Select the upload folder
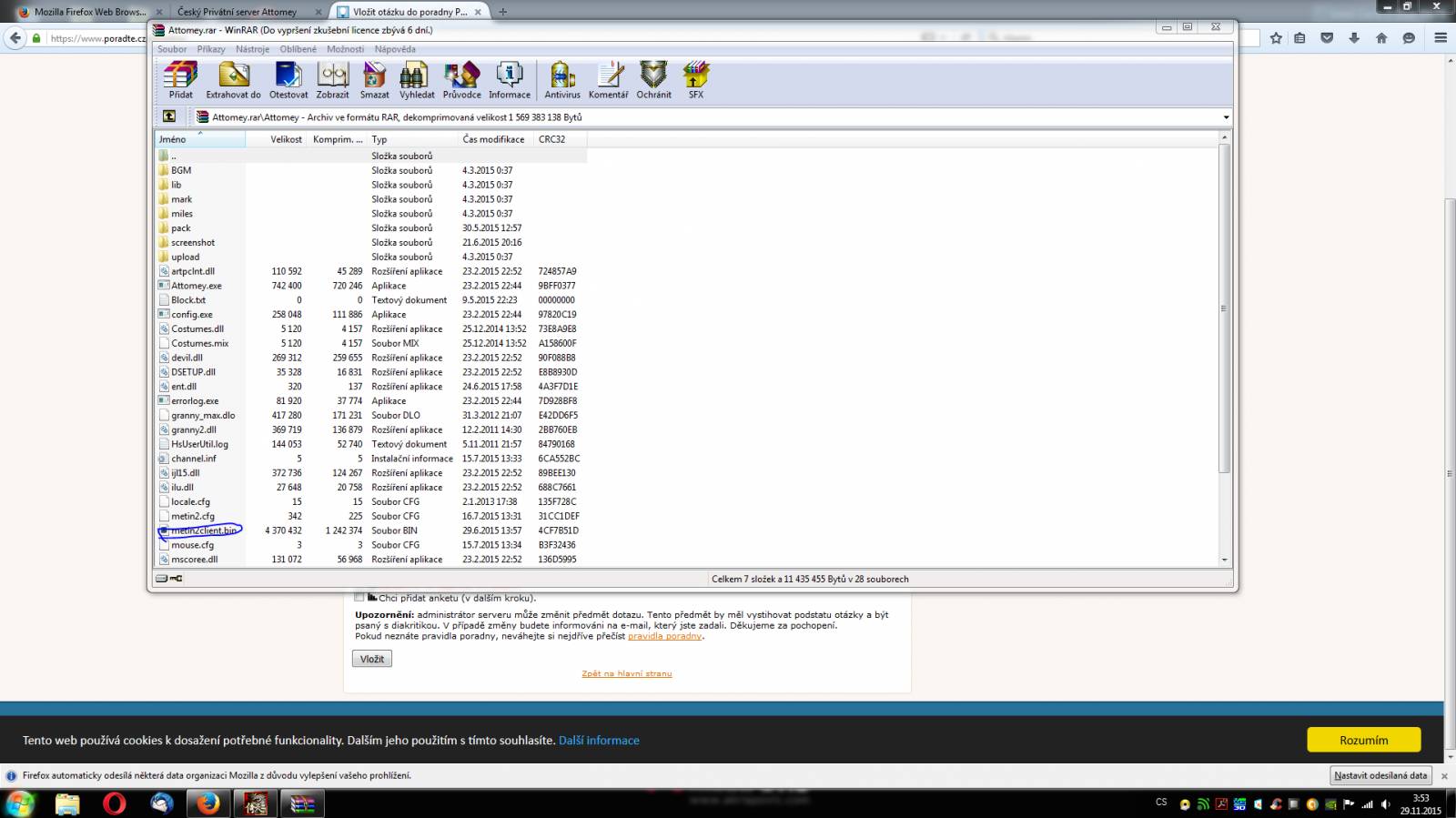 [185, 258]
